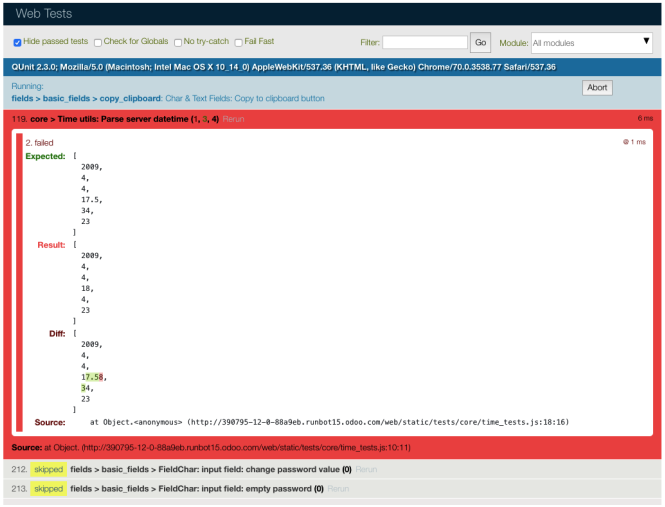Viewport: 665px width, 507px height.
Task: Click the QUnit 2.3.0 user agent bar
Action: pyautogui.click(x=283, y=67)
